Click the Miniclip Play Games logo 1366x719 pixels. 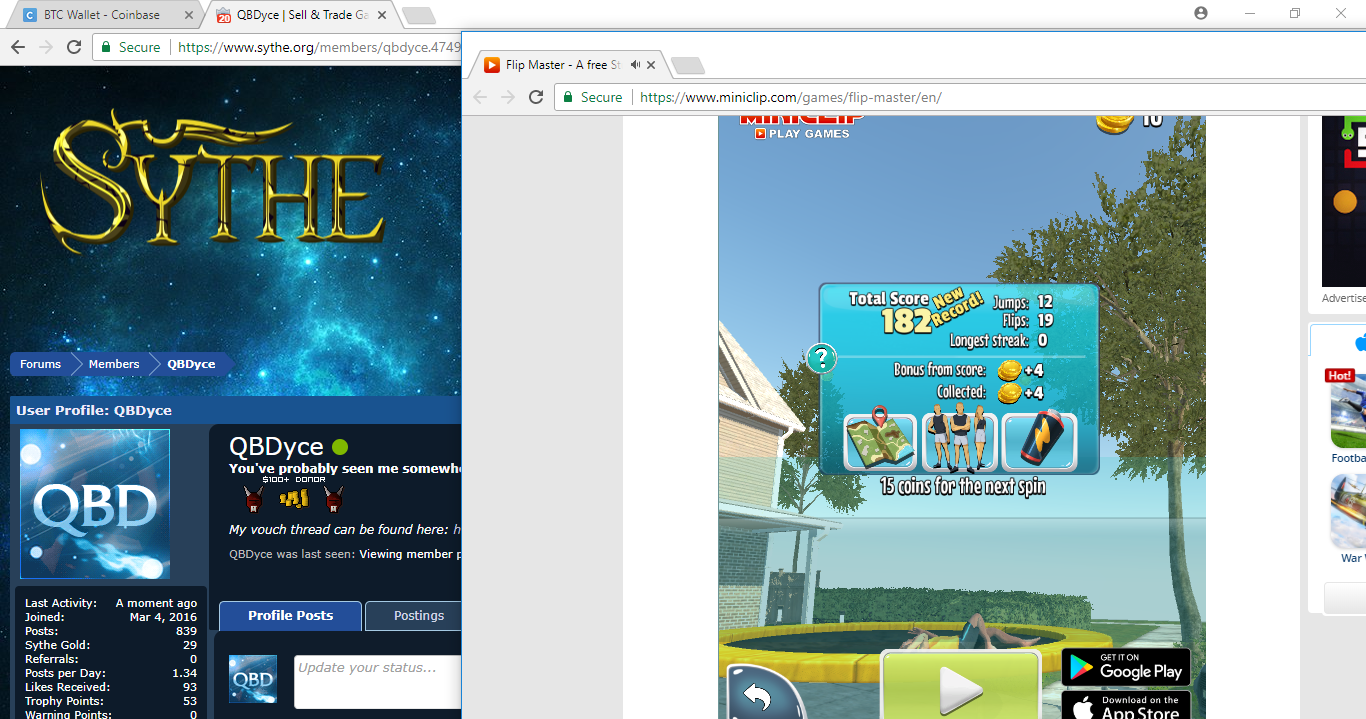pos(802,126)
